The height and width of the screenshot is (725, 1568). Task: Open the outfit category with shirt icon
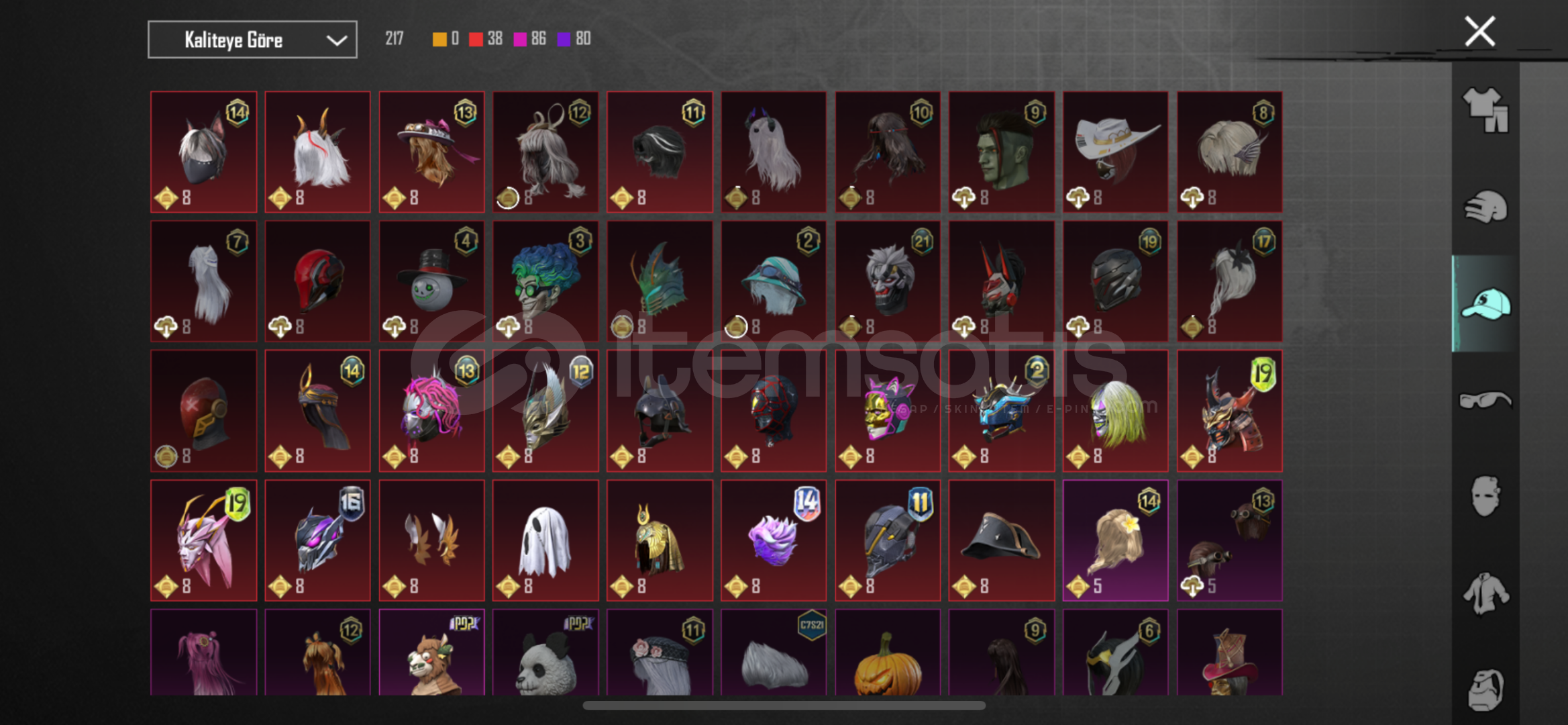(1485, 109)
